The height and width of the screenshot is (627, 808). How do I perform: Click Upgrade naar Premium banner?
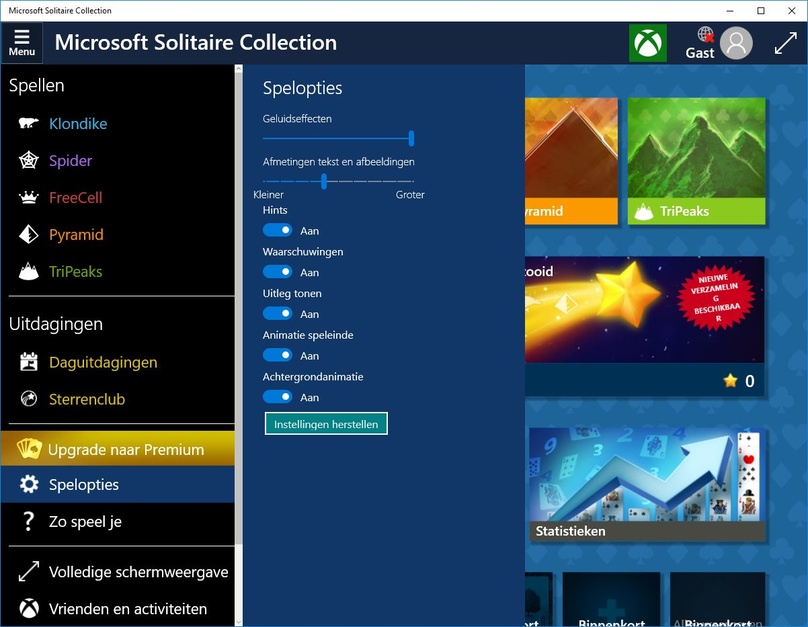(x=117, y=449)
